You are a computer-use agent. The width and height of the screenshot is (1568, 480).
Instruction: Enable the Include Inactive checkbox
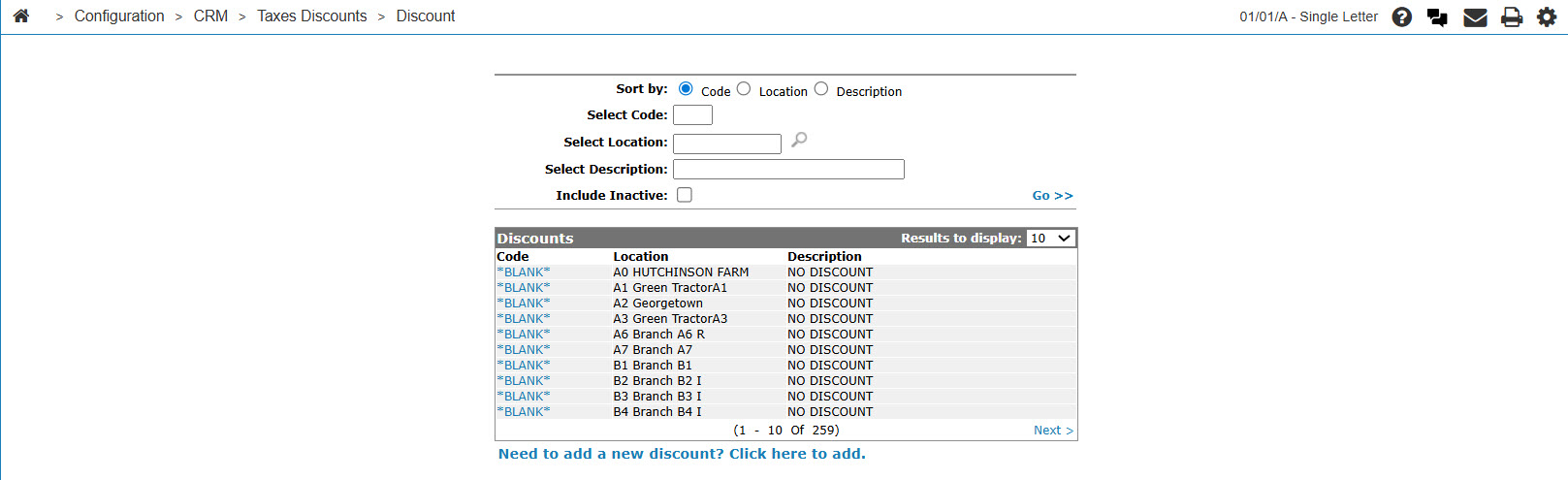coord(685,195)
